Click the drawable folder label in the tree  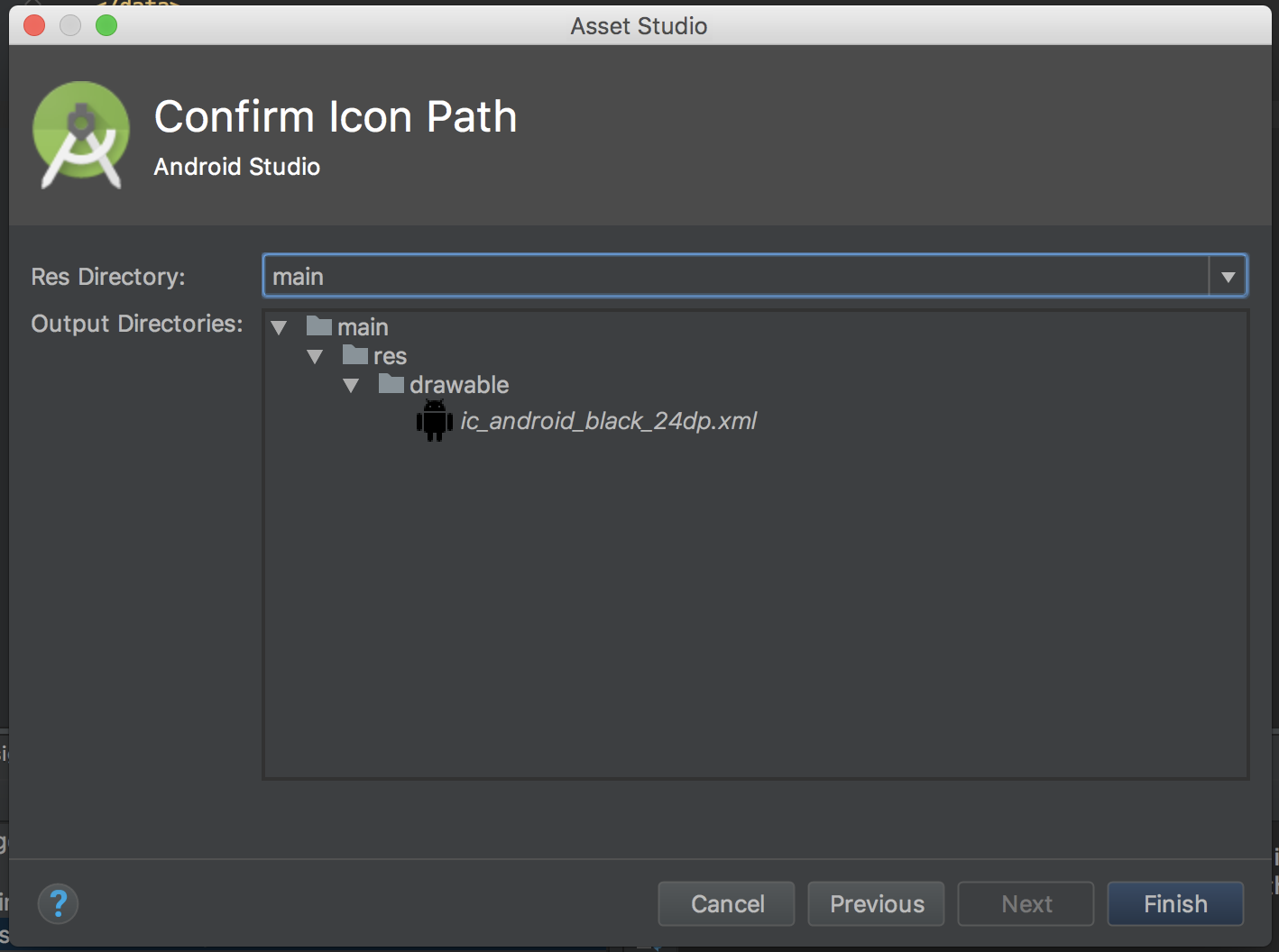[460, 384]
